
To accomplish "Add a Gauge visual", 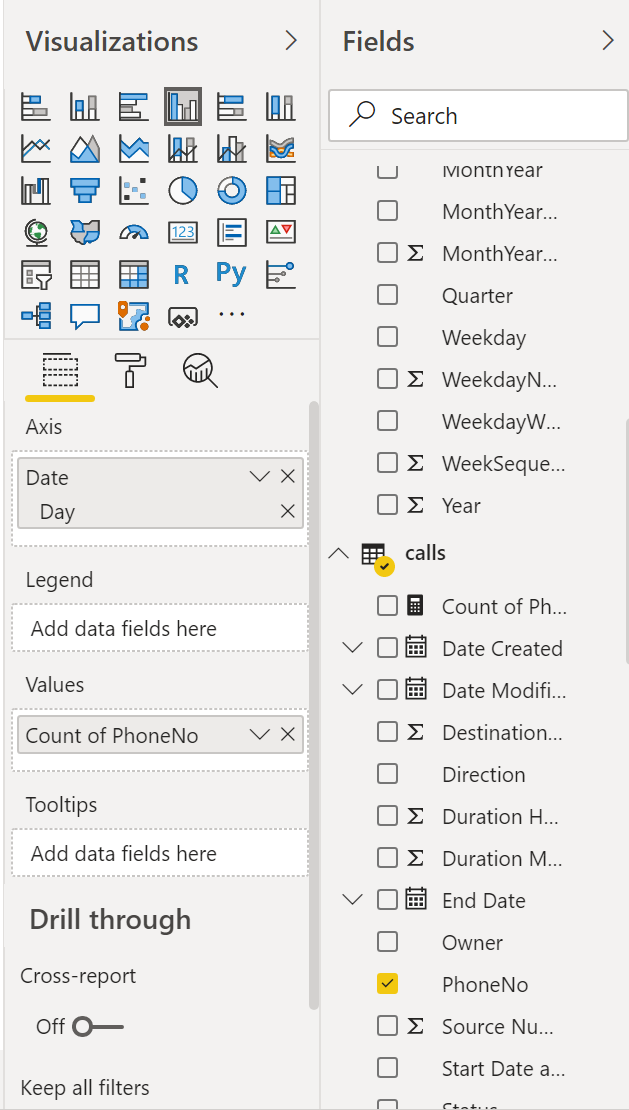I will [134, 231].
